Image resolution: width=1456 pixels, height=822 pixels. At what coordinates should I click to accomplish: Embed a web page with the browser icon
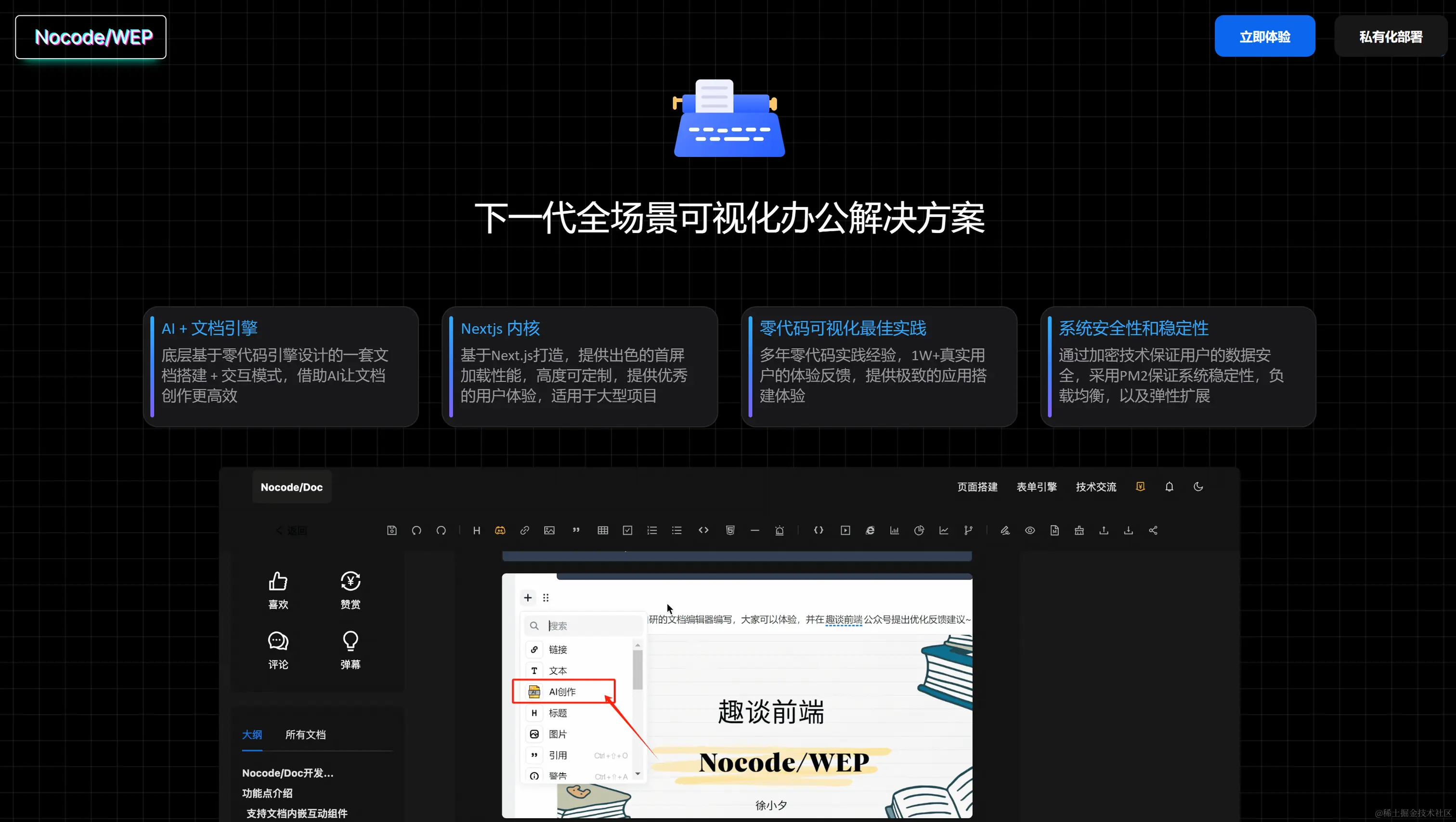[870, 530]
